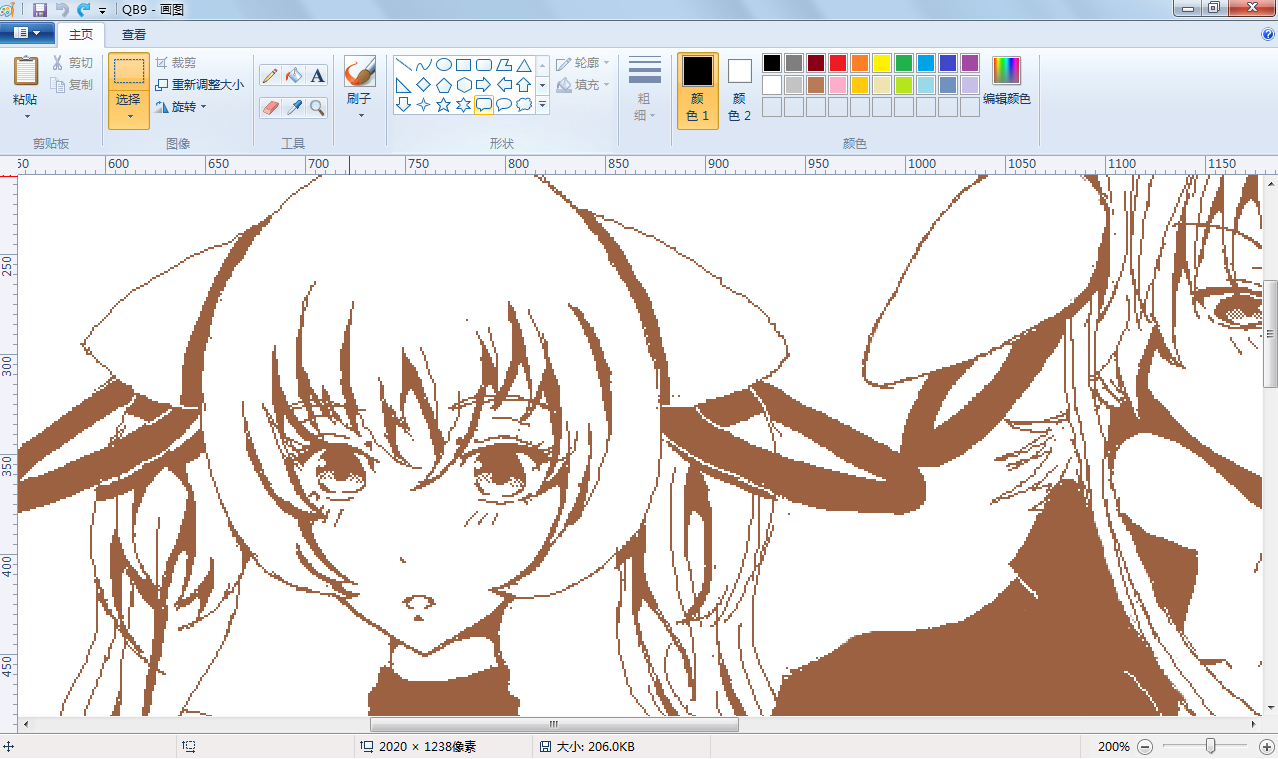Image resolution: width=1278 pixels, height=759 pixels.
Task: Click the zoom in plus button
Action: coord(1266,747)
